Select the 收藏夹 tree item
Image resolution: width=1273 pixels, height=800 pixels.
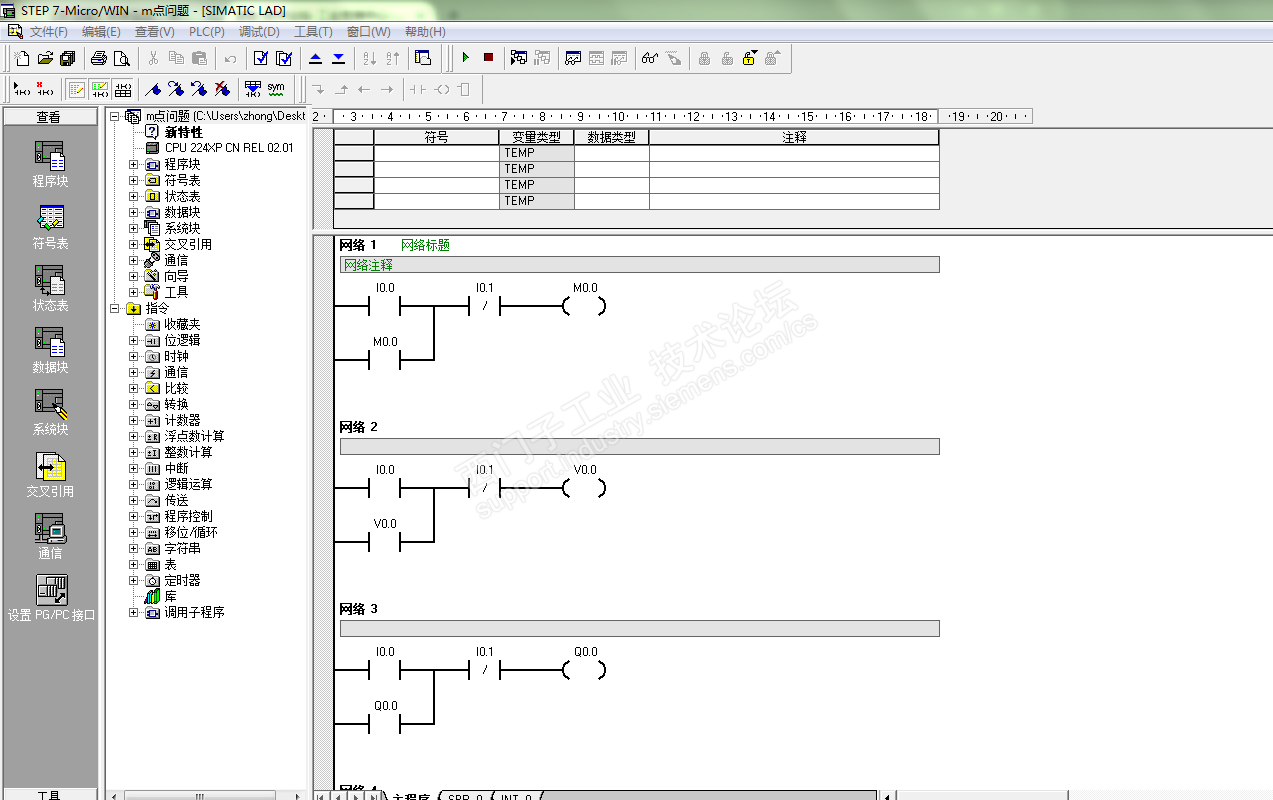point(182,324)
